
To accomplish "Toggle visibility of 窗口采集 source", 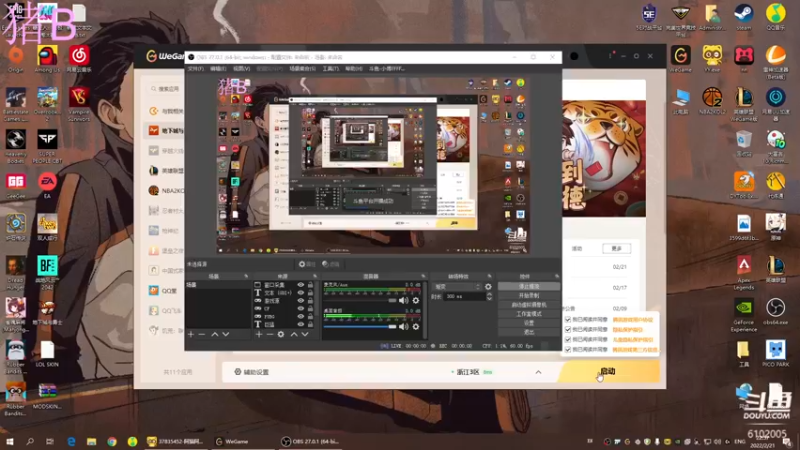I will click(301, 285).
